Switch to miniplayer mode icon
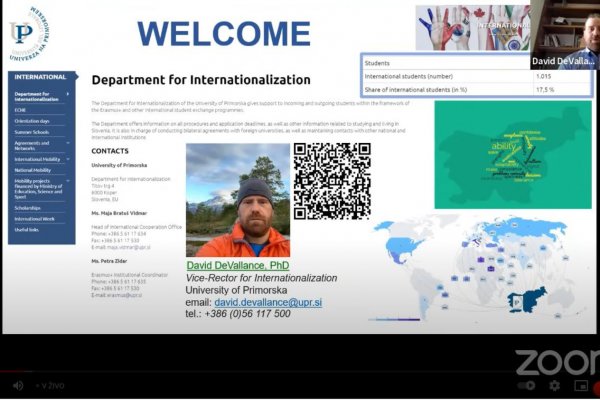The width and height of the screenshot is (600, 400). point(581,385)
